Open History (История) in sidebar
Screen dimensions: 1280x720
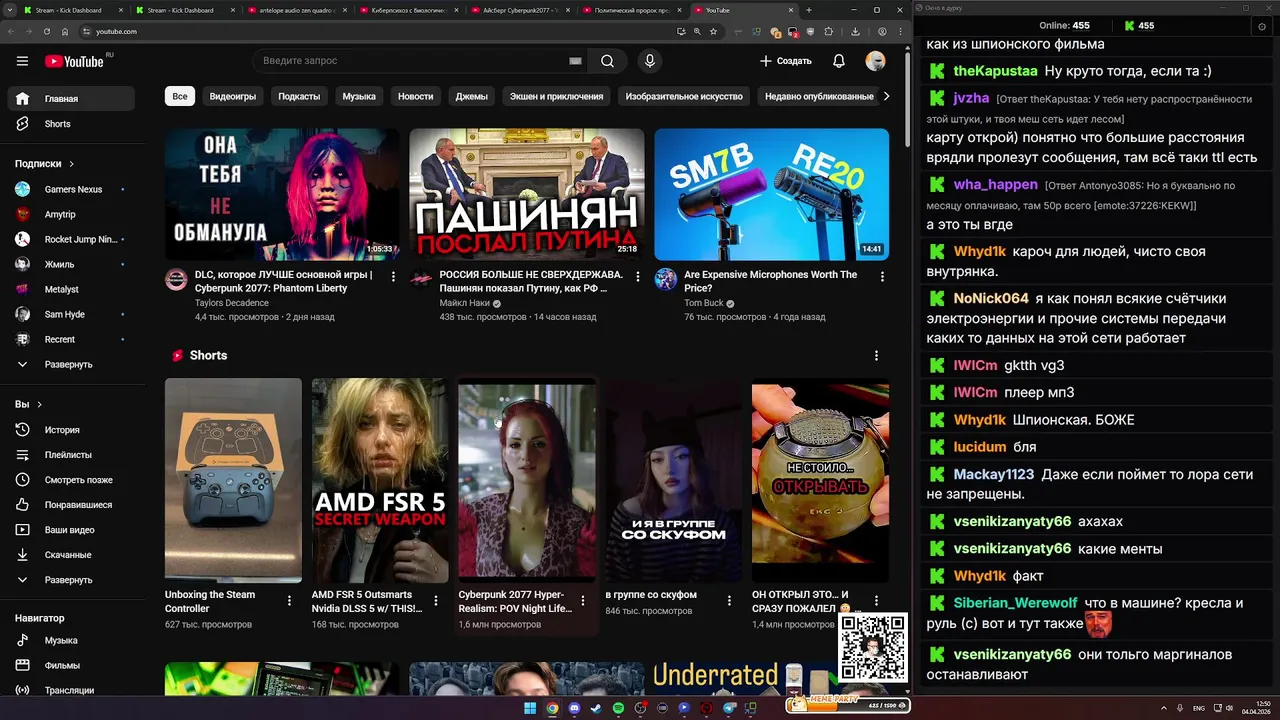(x=70, y=430)
